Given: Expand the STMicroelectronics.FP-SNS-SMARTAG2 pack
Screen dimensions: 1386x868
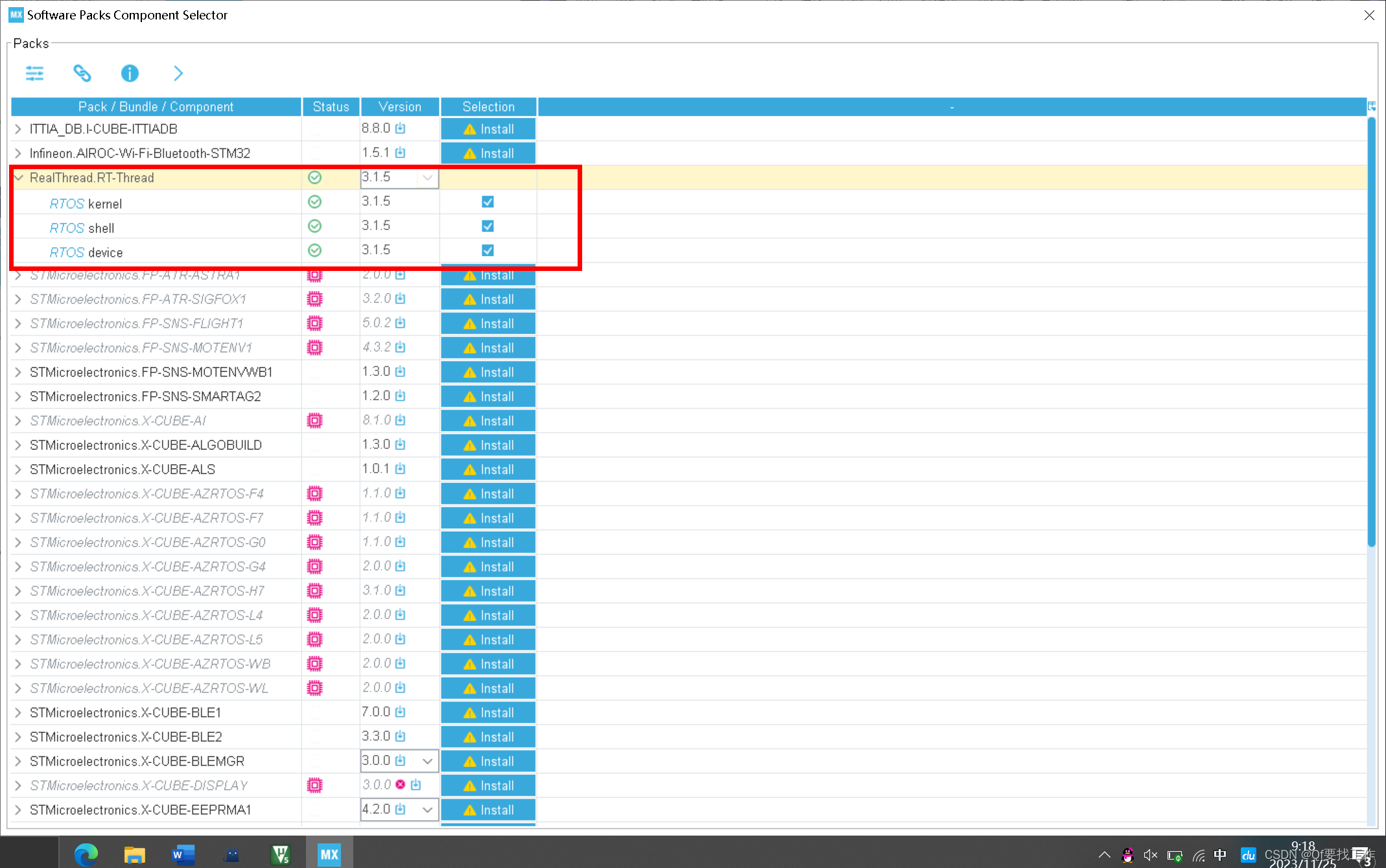Looking at the screenshot, I should point(19,396).
